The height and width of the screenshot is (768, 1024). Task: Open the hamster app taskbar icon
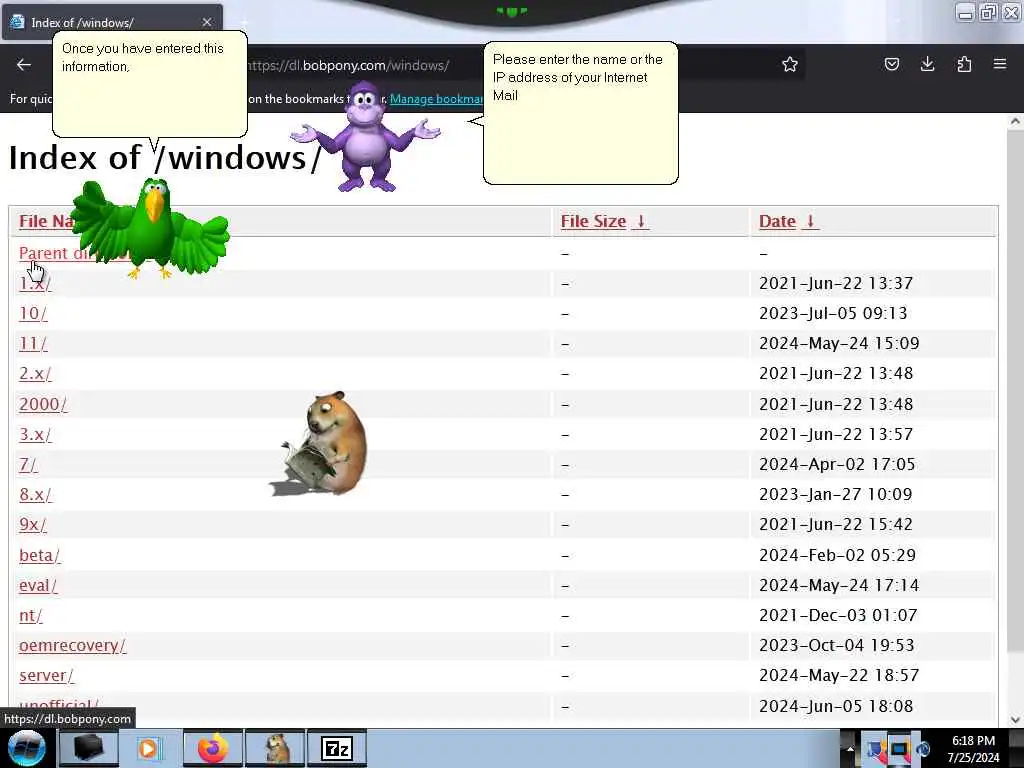pos(275,748)
